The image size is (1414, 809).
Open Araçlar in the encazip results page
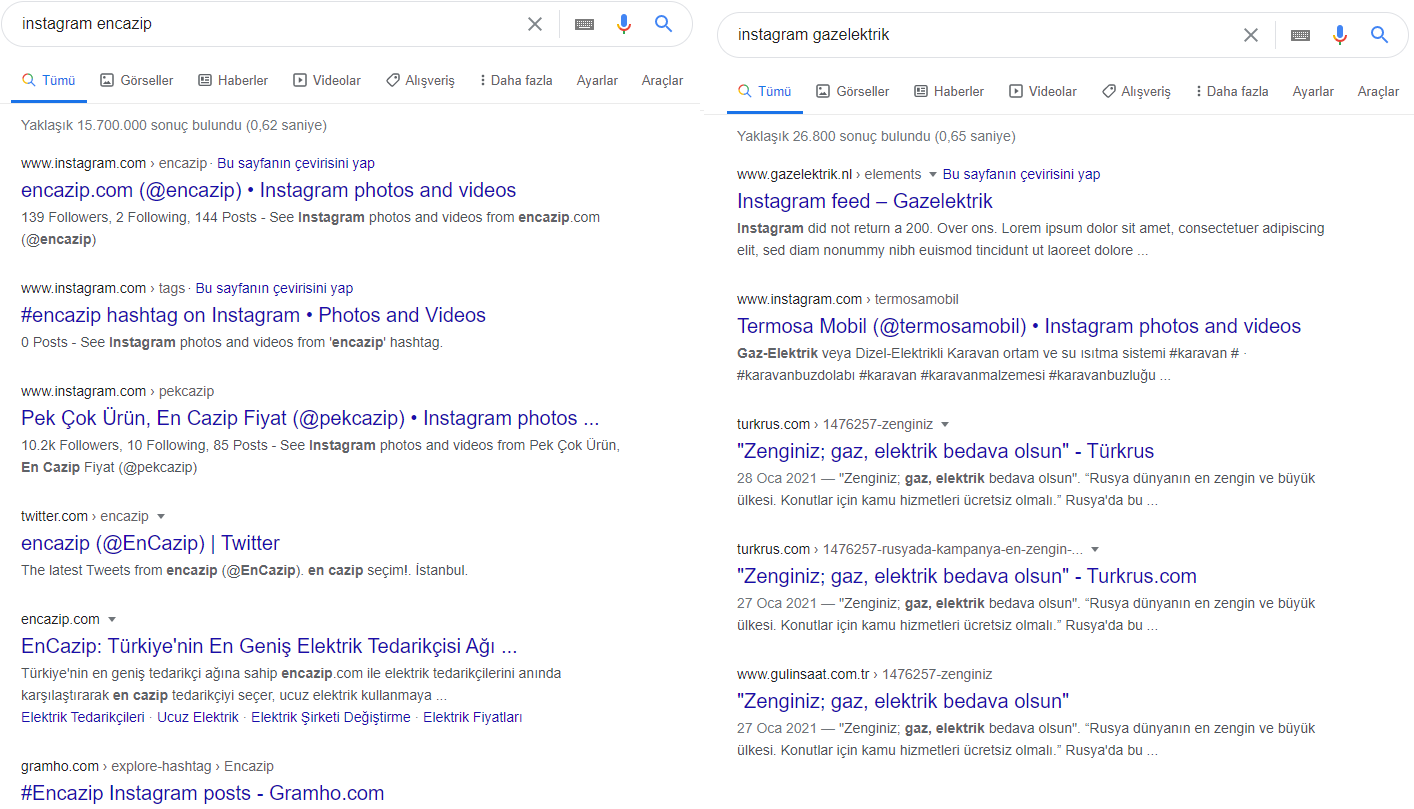[x=662, y=80]
